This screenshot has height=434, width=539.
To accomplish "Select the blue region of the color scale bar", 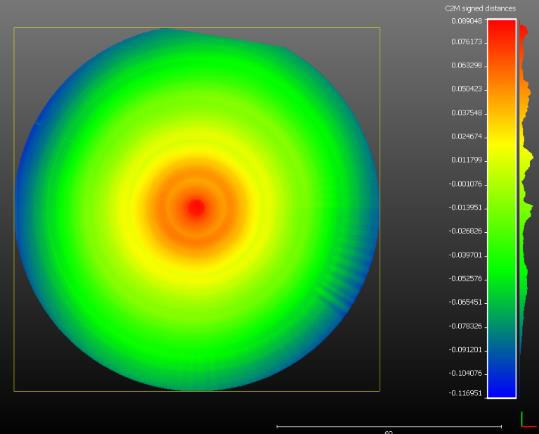I will point(502,375).
